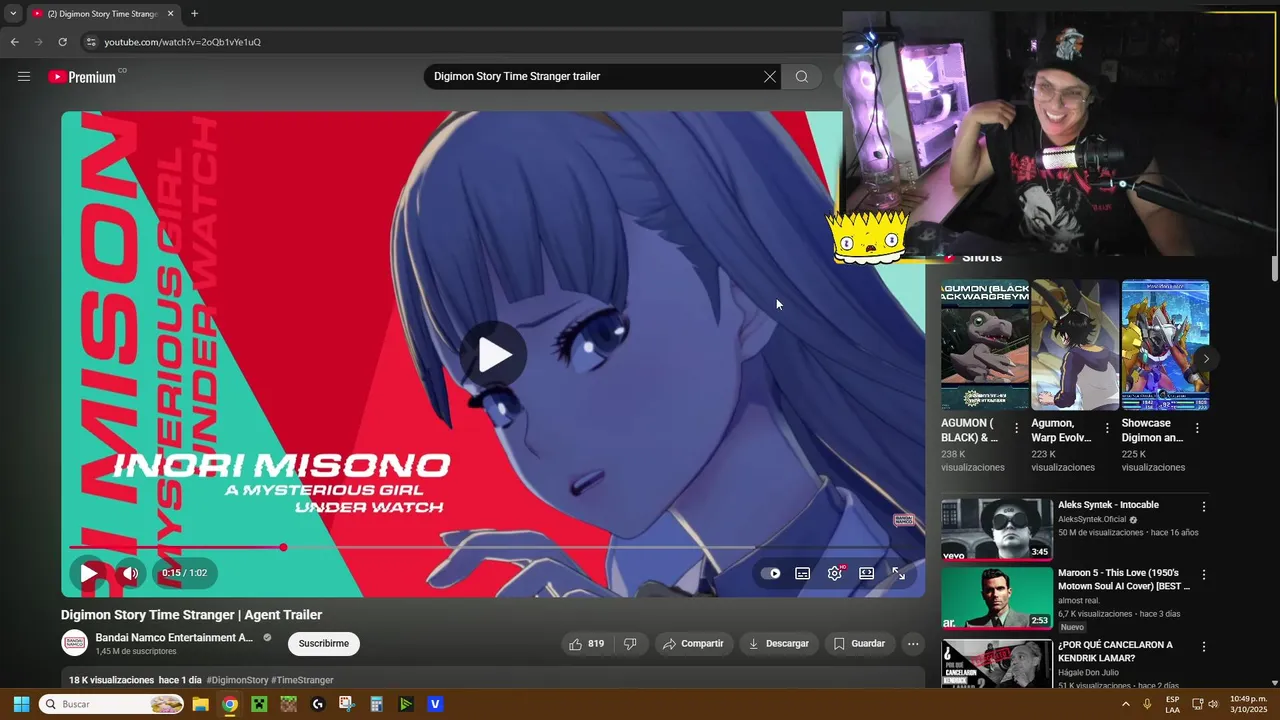
Task: Toggle subtitles in the video player
Action: click(802, 573)
